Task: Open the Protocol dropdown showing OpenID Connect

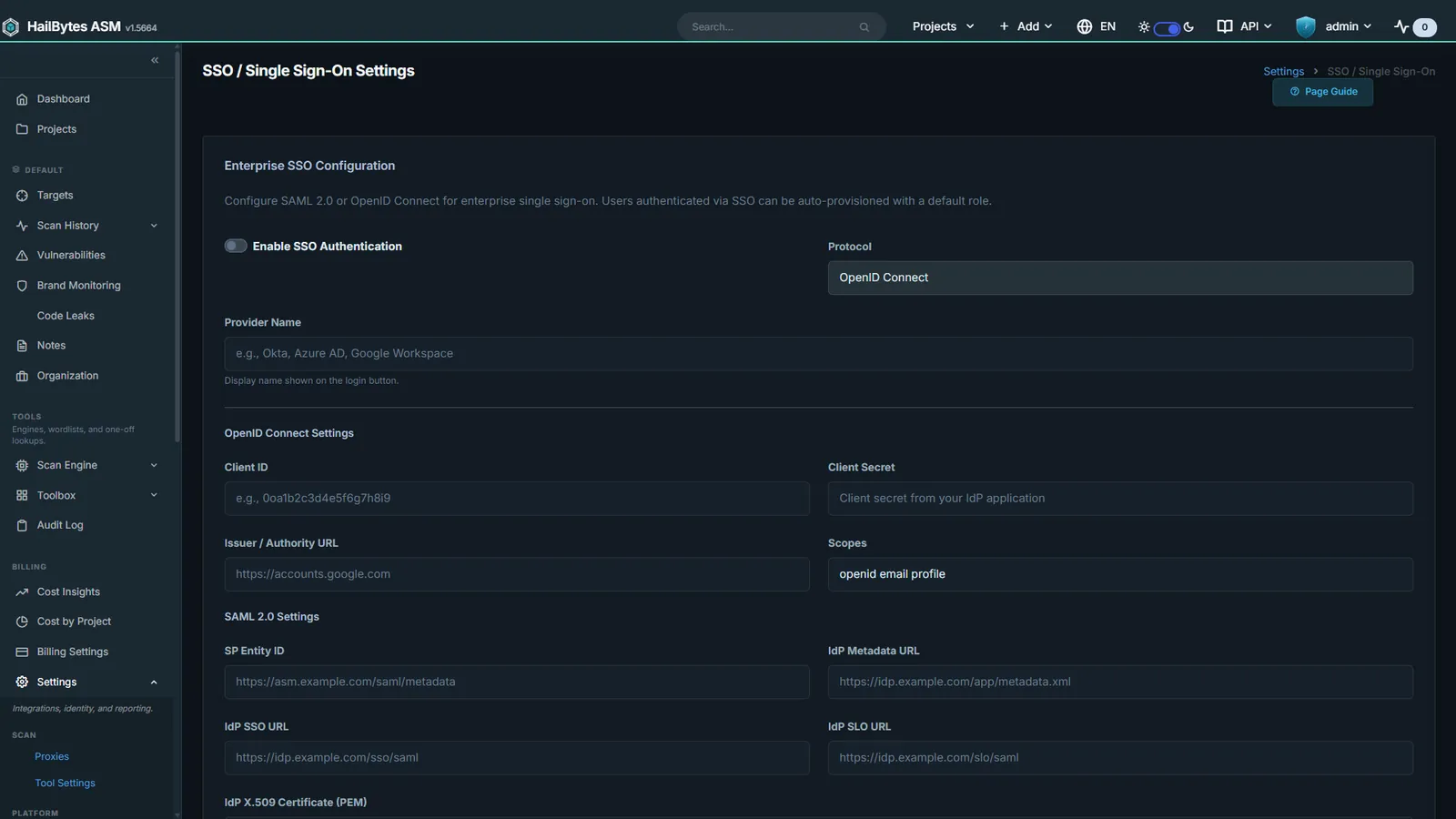Action: pos(1120,278)
